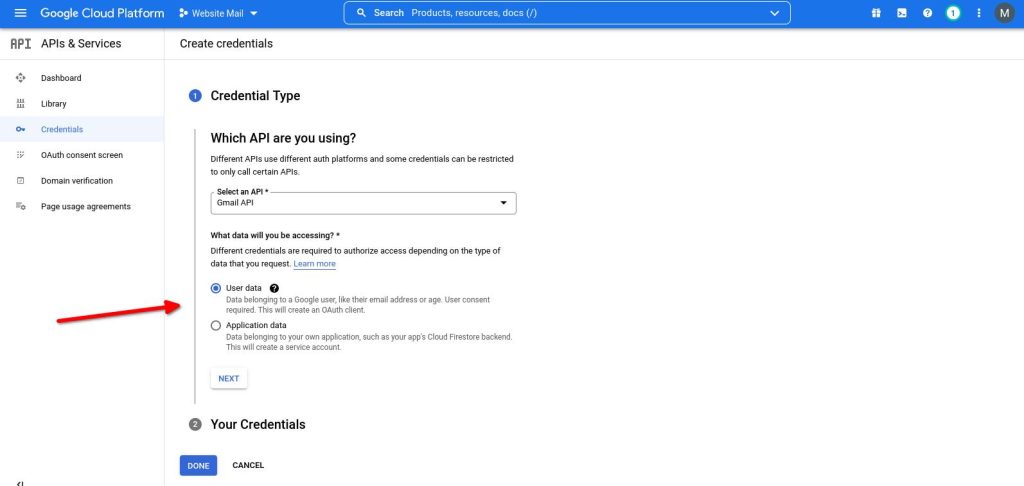The width and height of the screenshot is (1024, 486).
Task: Click the Google Cloud Platform logo
Action: [102, 13]
